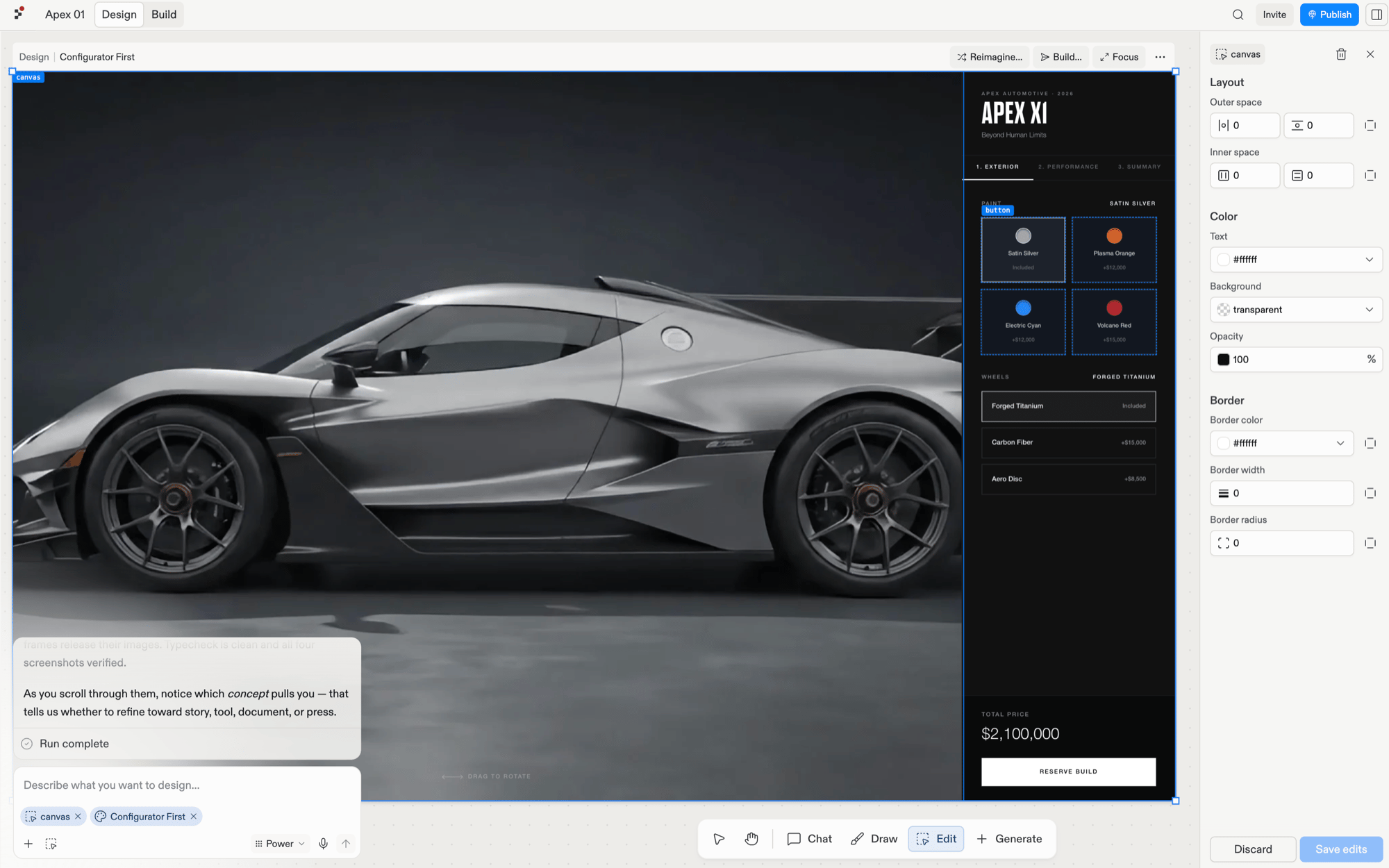Select the Draw mode

click(874, 839)
